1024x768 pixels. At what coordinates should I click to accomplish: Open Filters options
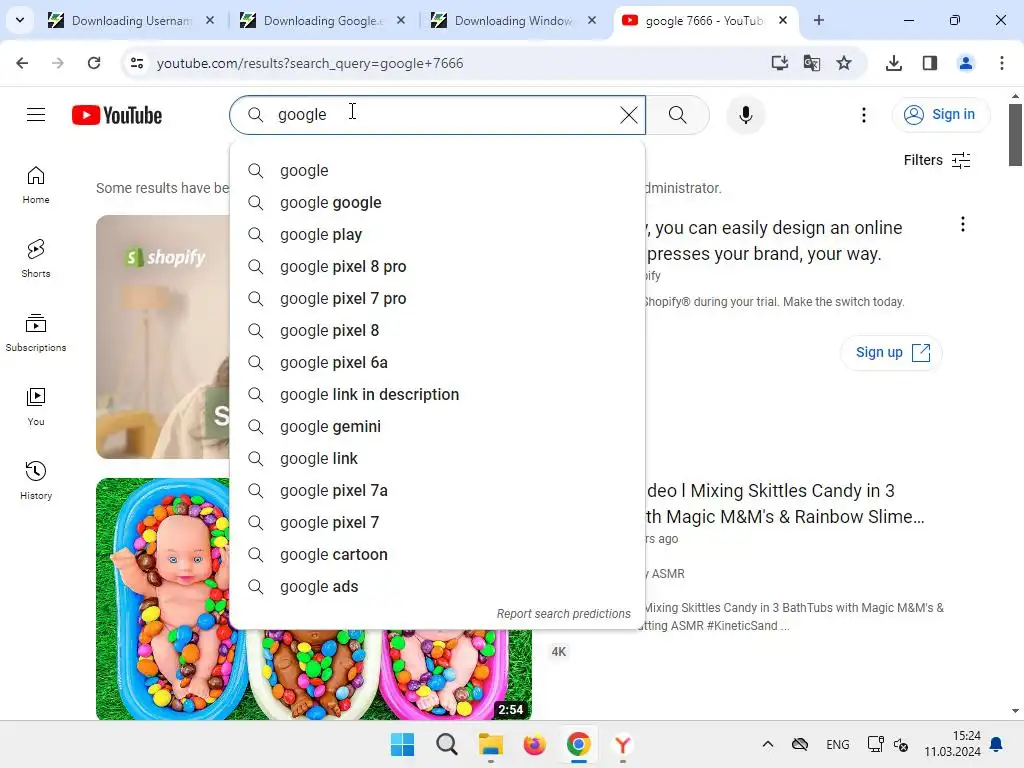(937, 160)
